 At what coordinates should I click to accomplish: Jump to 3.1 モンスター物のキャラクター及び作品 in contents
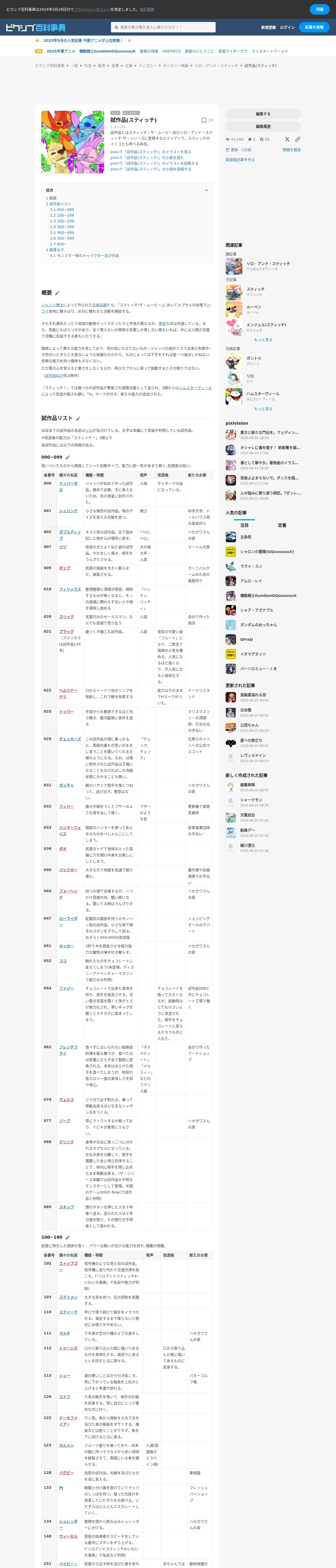pyautogui.click(x=84, y=256)
